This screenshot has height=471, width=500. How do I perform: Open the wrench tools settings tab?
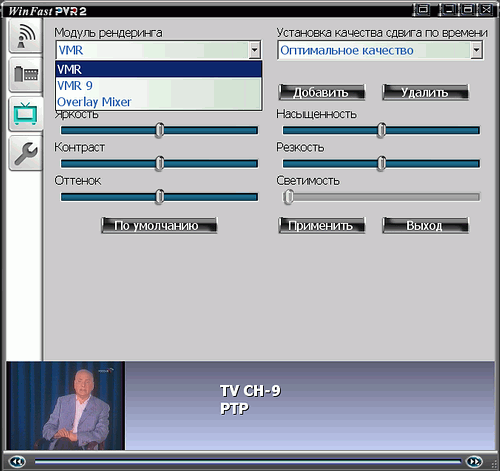[26, 153]
